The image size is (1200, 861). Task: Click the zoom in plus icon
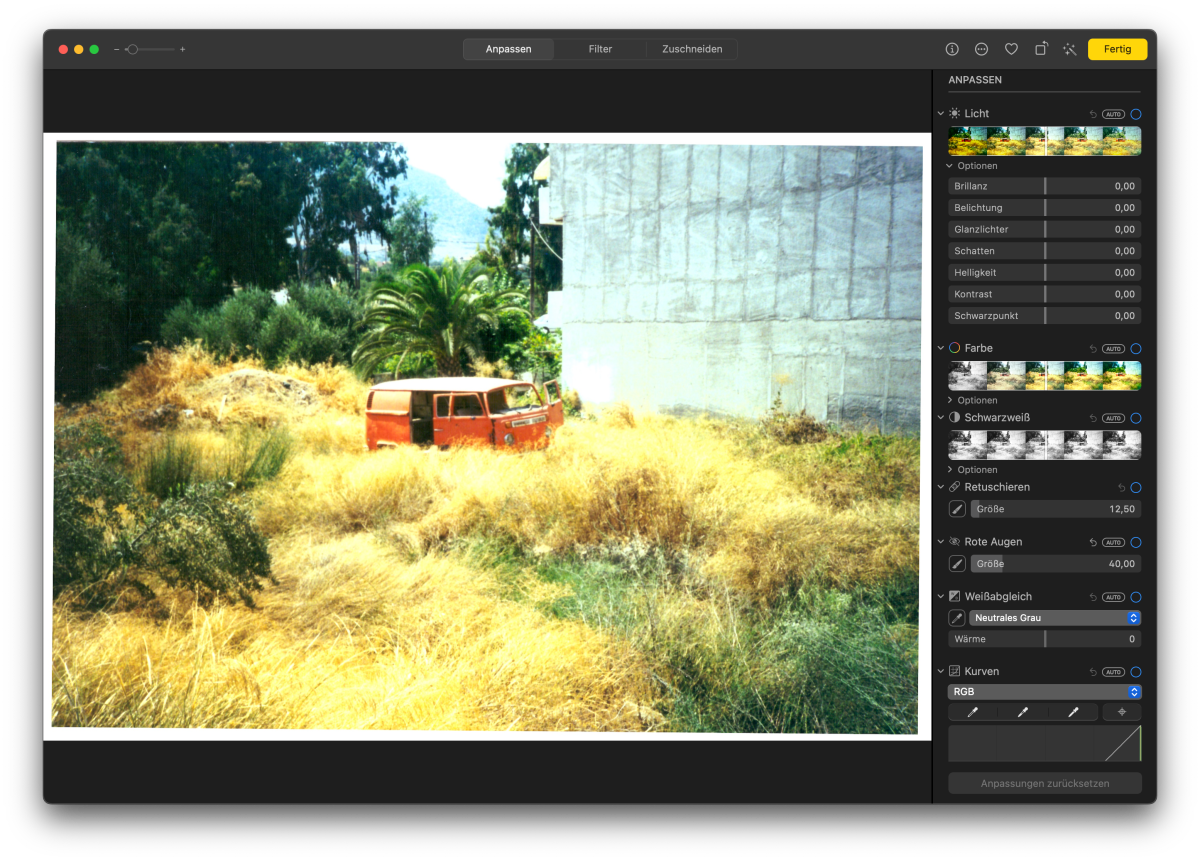coord(183,49)
